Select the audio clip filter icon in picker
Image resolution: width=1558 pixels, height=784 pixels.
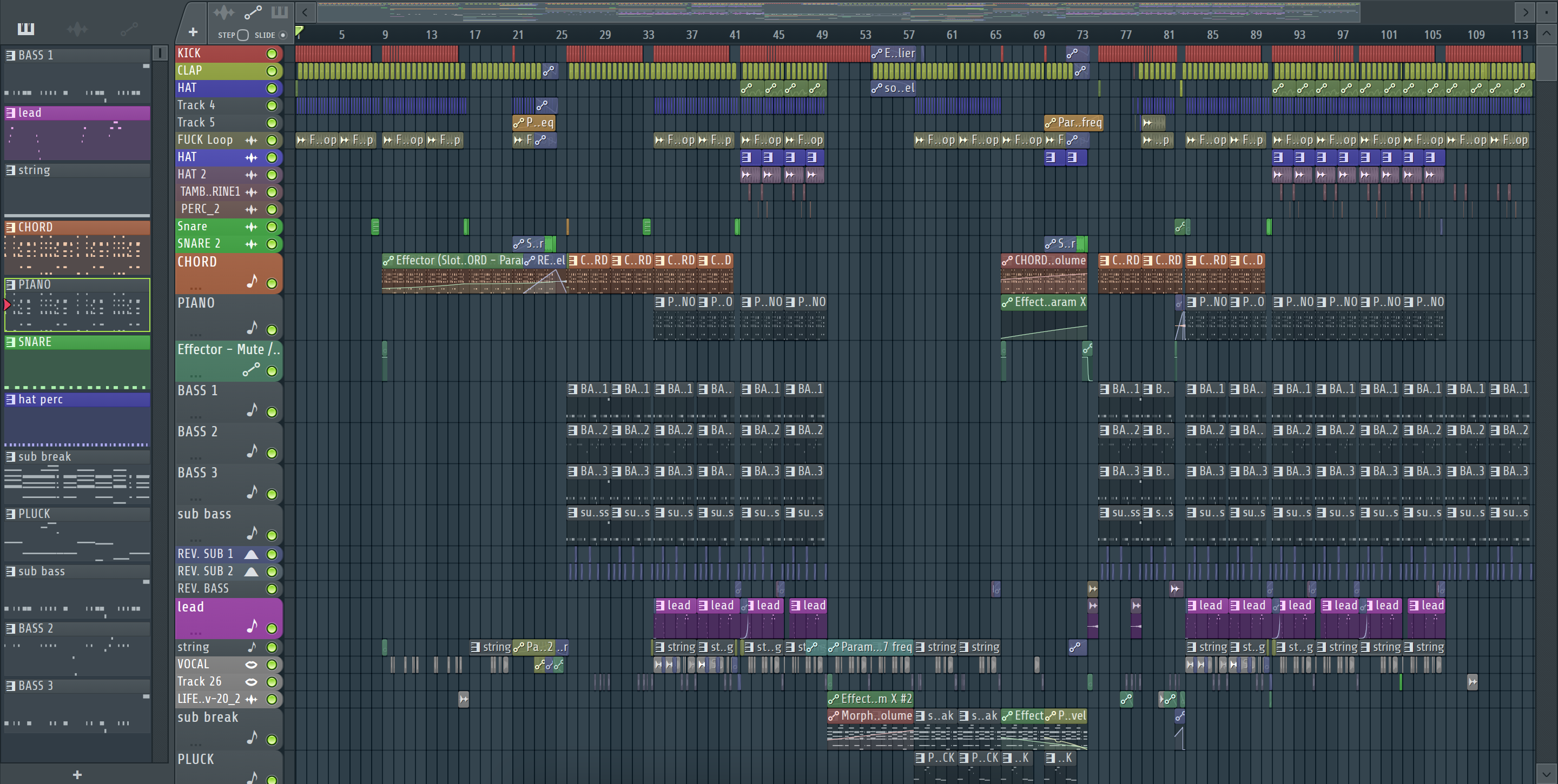click(77, 29)
